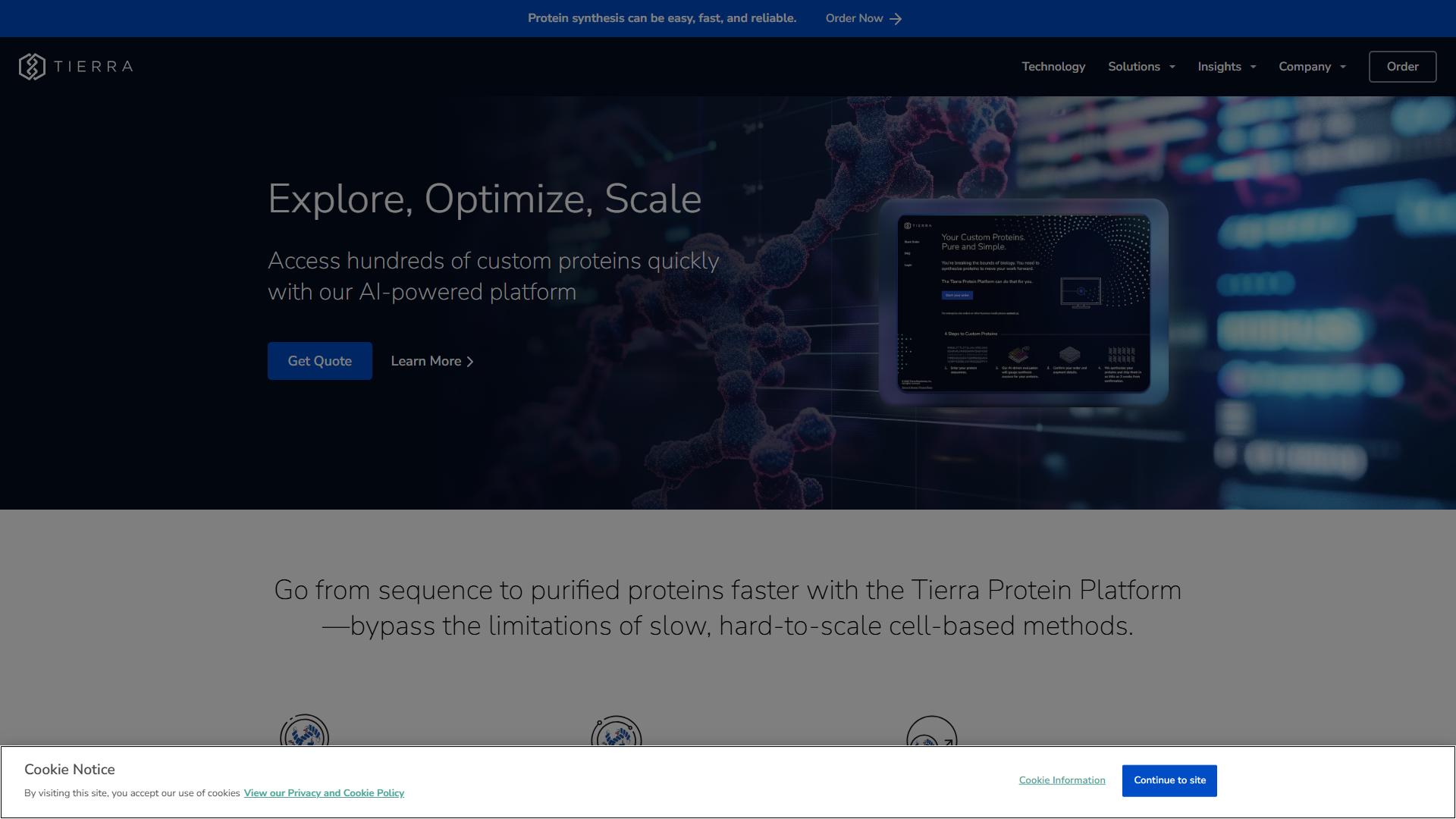The image size is (1456, 819).
Task: Open the Cookie Information link
Action: [1062, 780]
